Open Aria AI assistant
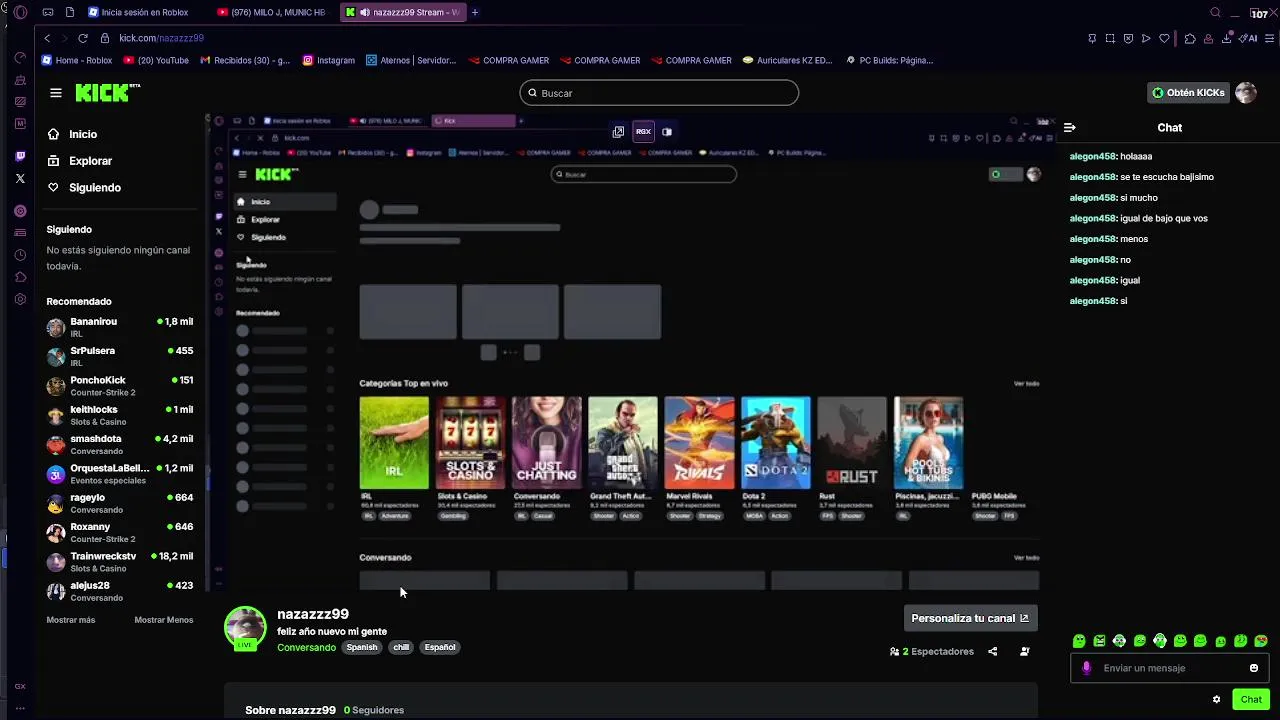The image size is (1280, 720). pos(1249,38)
